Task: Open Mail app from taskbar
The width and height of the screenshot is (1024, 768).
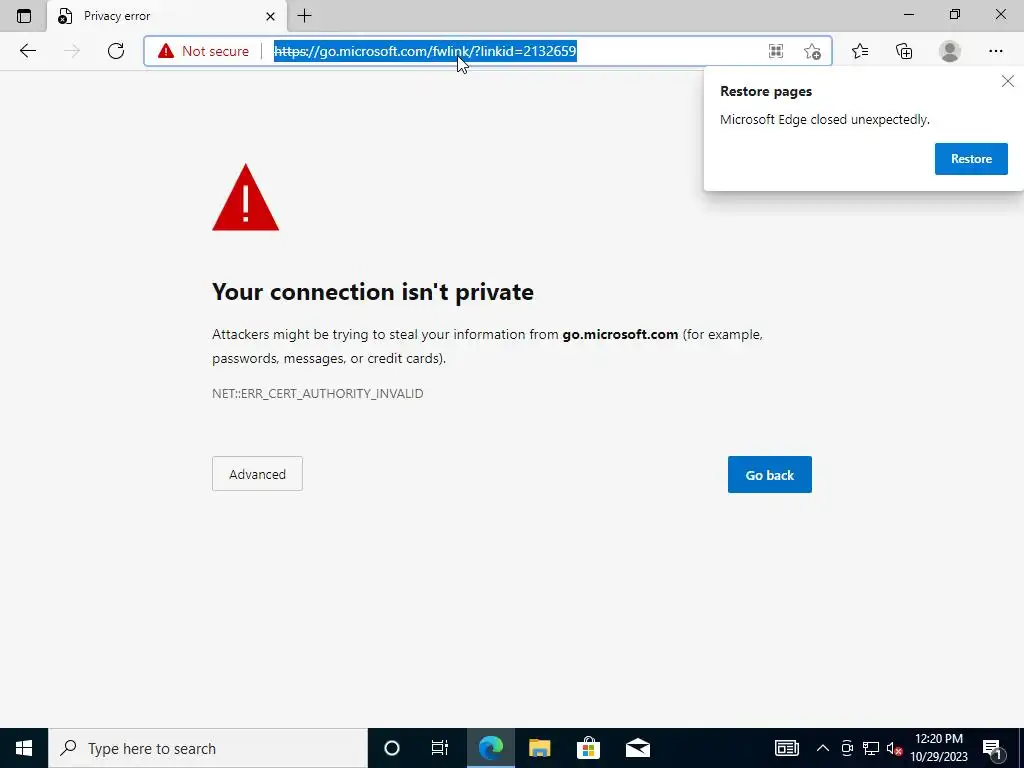Action: [637, 748]
